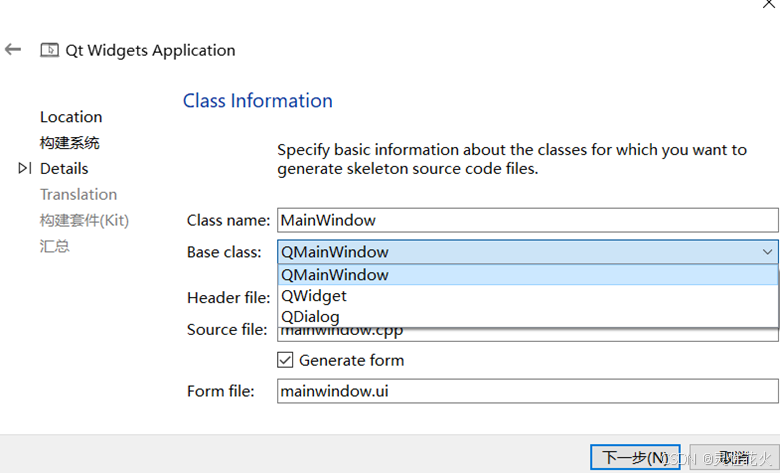Click the 'Specify basic information' description text
This screenshot has height=473, width=780.
point(512,159)
